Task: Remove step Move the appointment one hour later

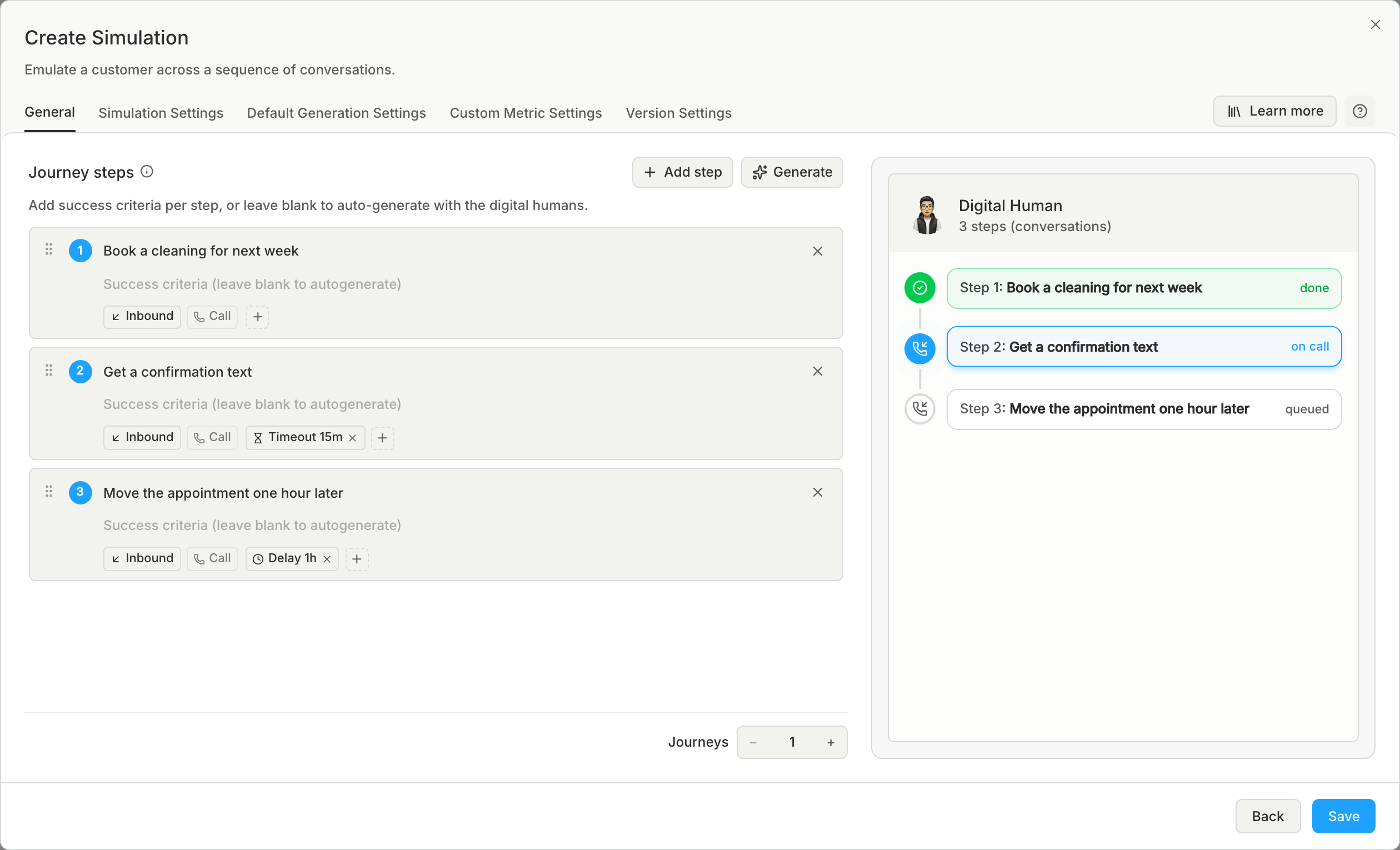Action: click(x=817, y=492)
